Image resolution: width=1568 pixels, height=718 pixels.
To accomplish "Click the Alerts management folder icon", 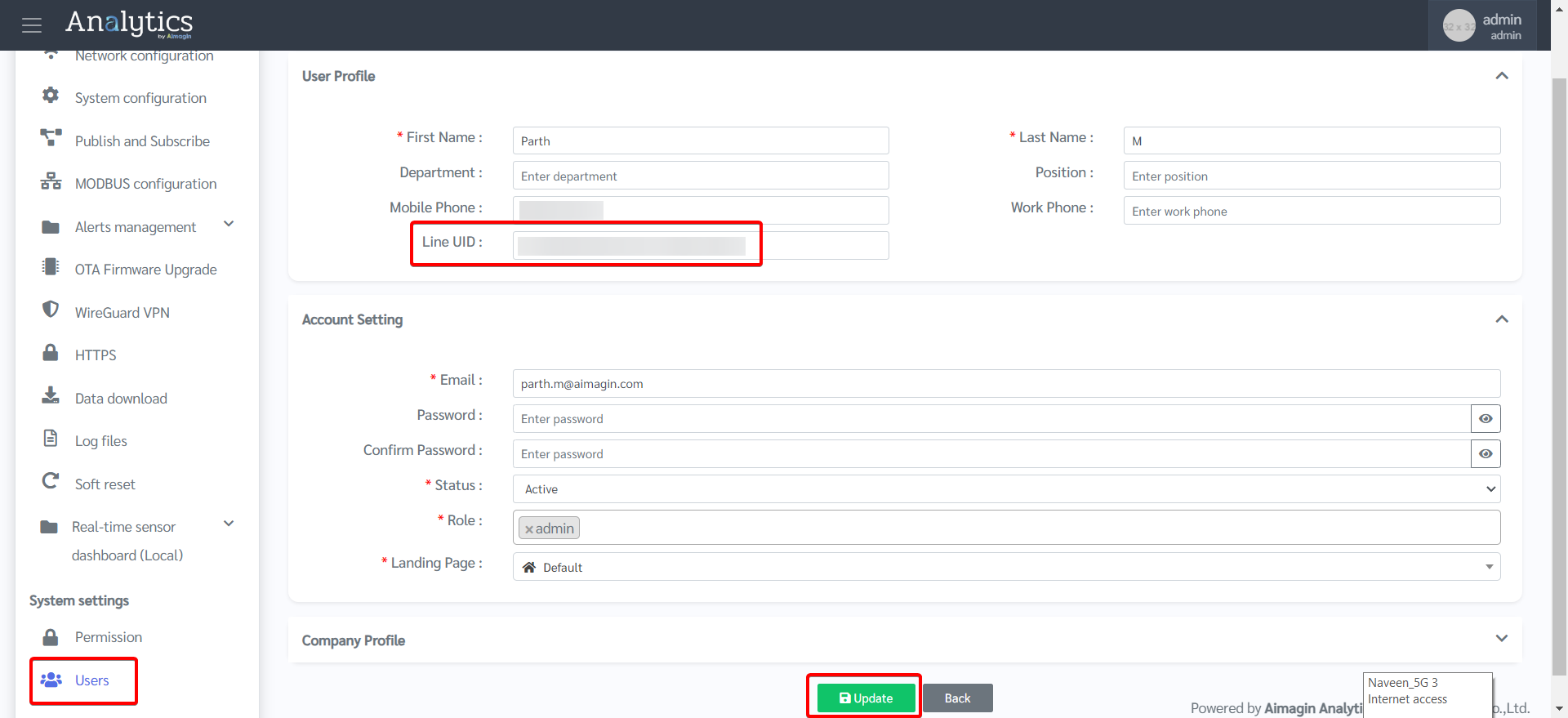I will [51, 226].
